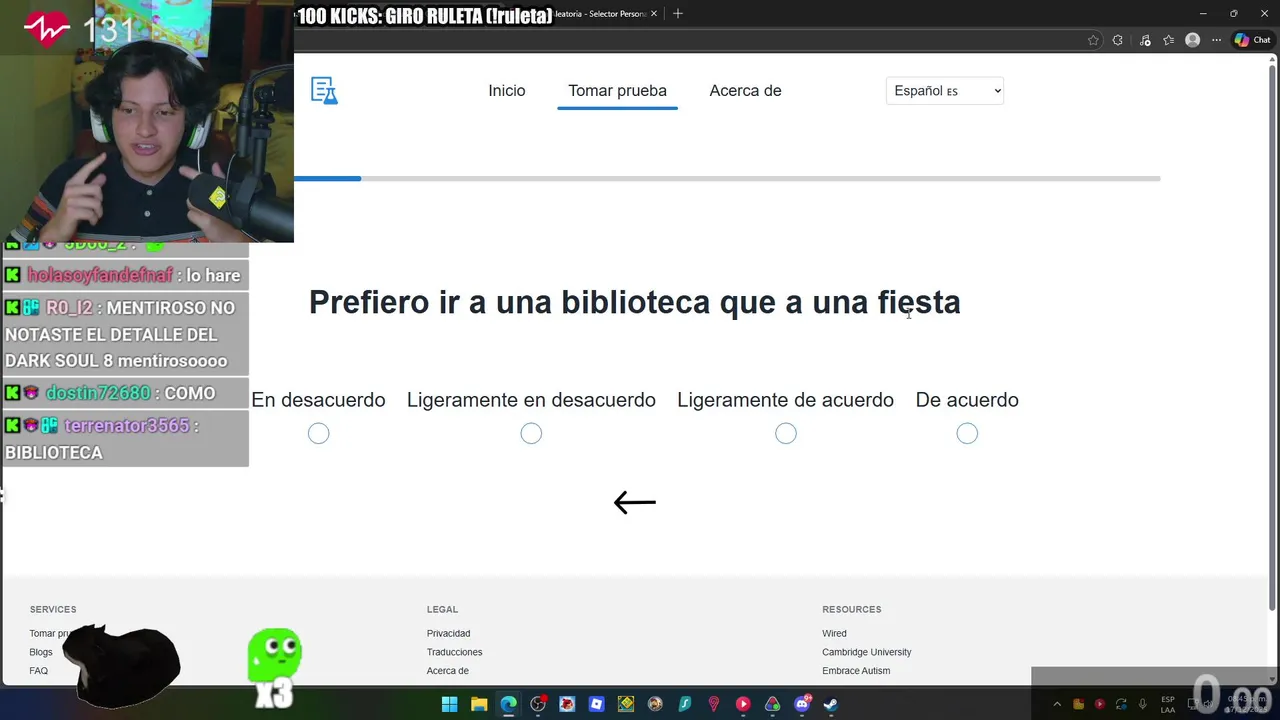Screen dimensions: 1280x720
Task: Click the test site logo icon
Action: (x=324, y=91)
